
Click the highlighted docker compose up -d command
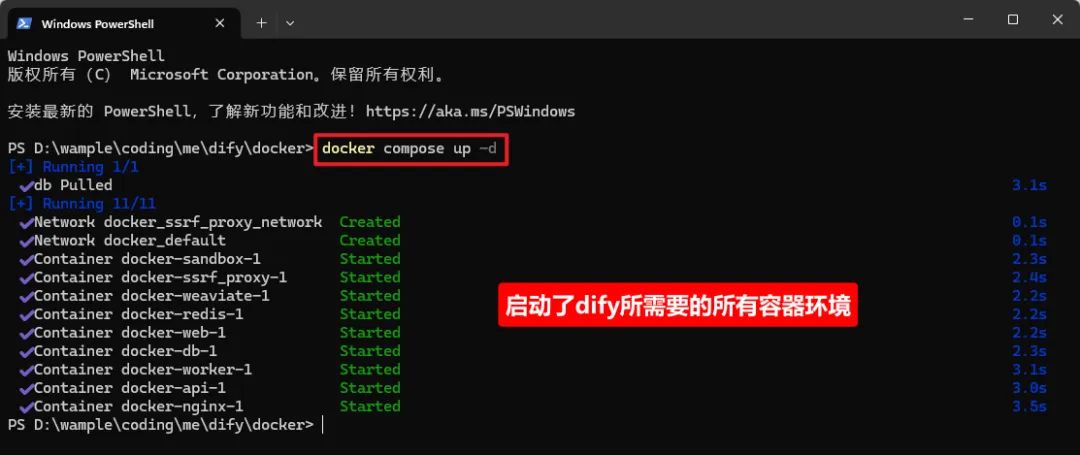click(x=411, y=148)
